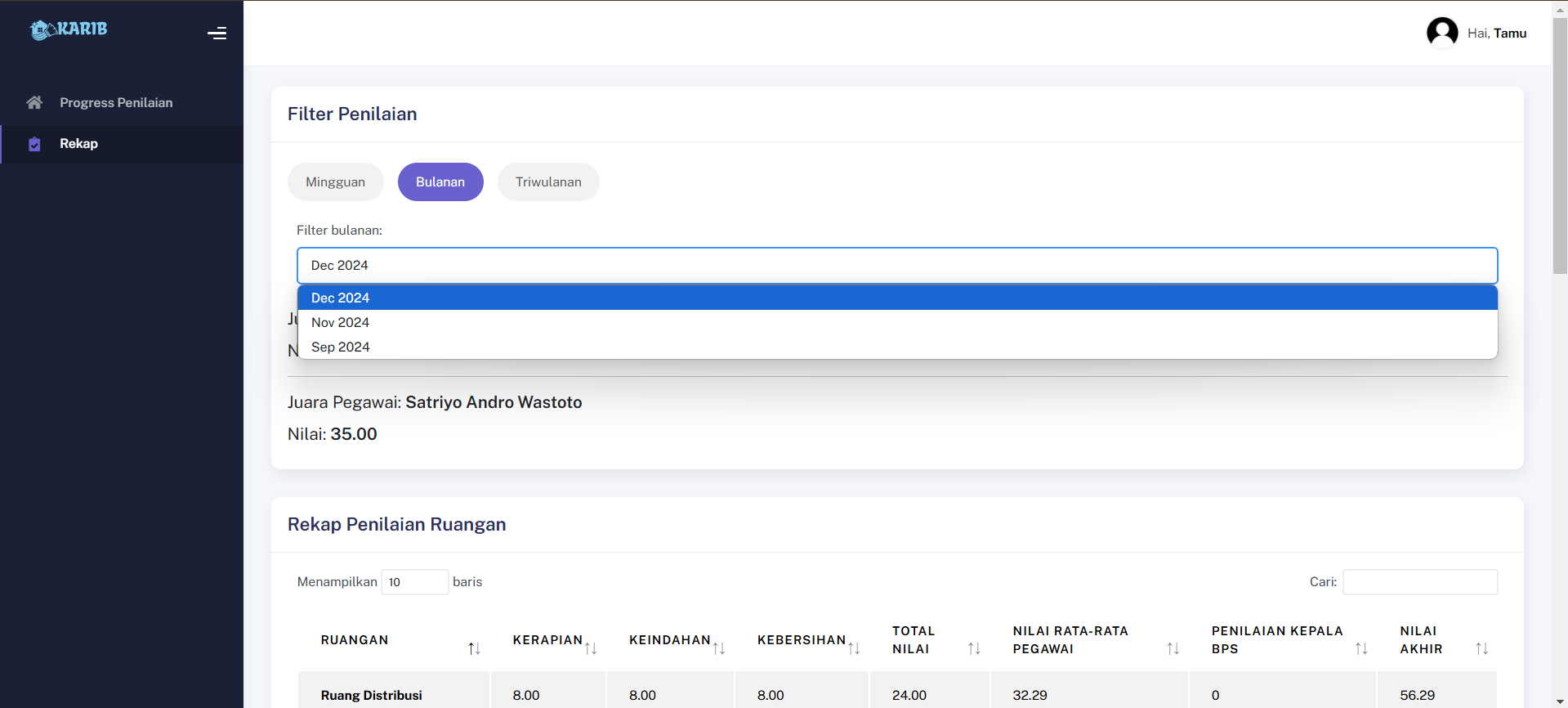Click the Hai, Tamu user link
The height and width of the screenshot is (708, 1568).
(1496, 33)
